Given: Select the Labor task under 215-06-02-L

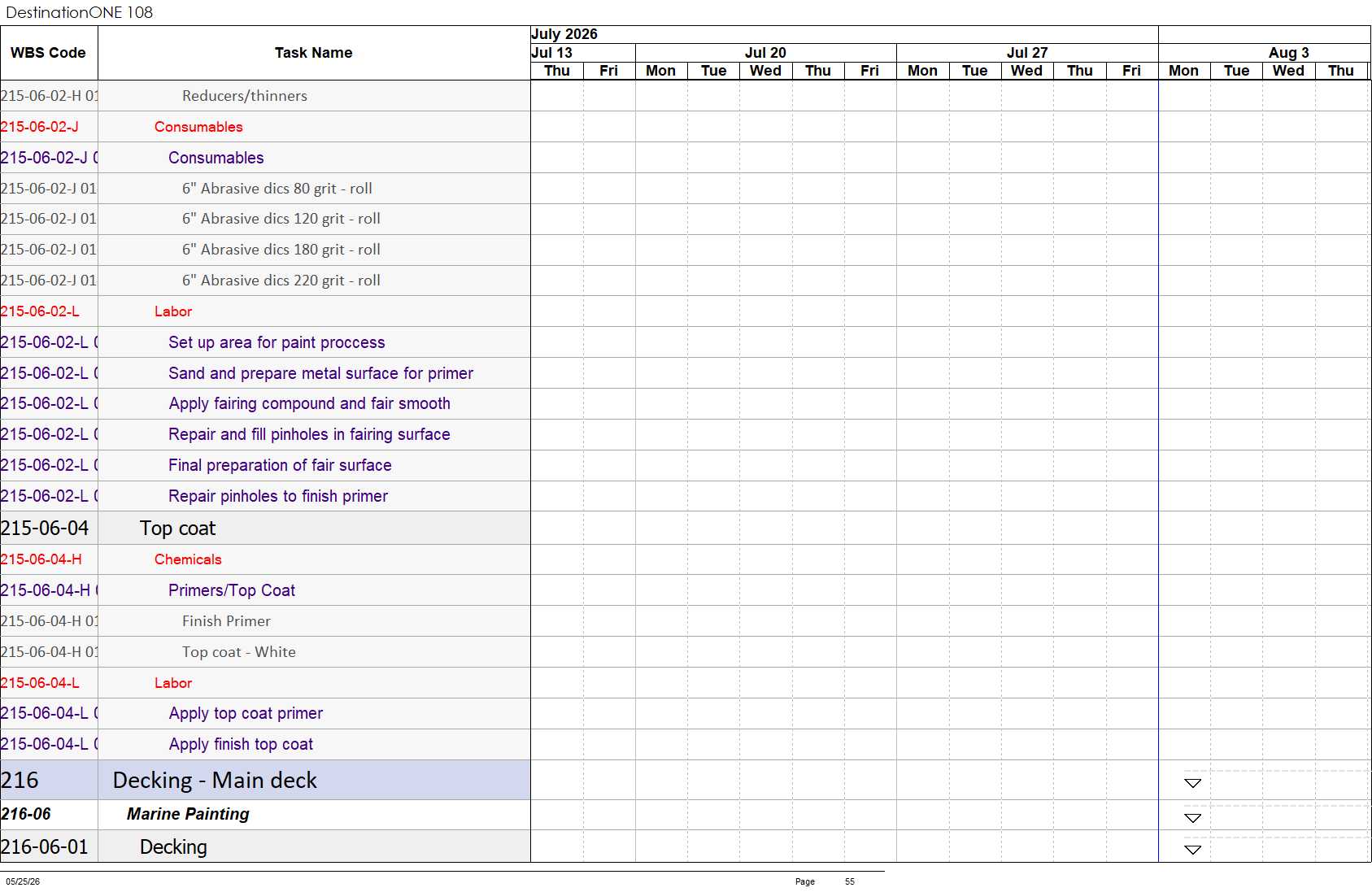Looking at the screenshot, I should coord(173,311).
